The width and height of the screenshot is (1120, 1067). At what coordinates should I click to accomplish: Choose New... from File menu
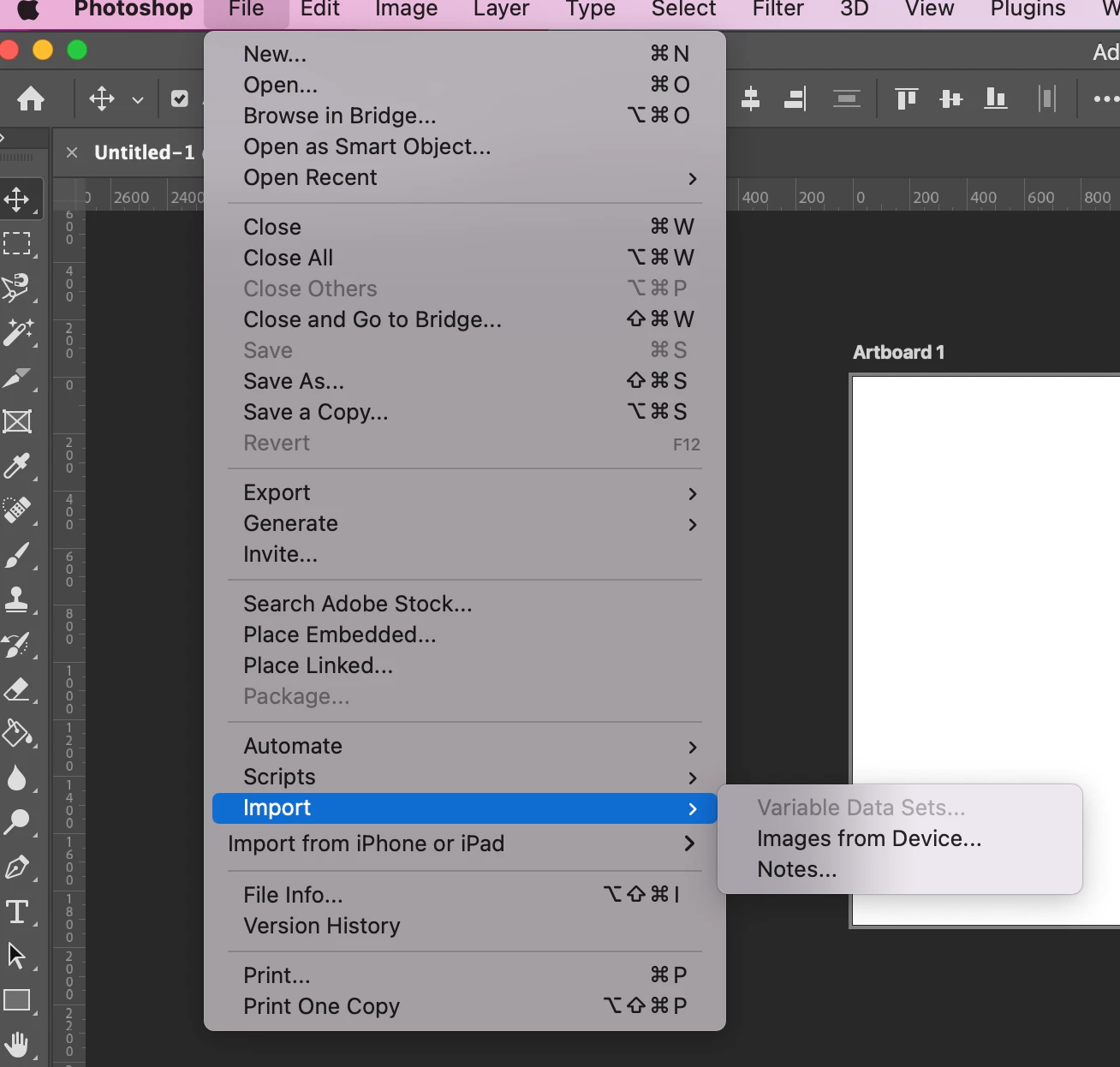465,55
